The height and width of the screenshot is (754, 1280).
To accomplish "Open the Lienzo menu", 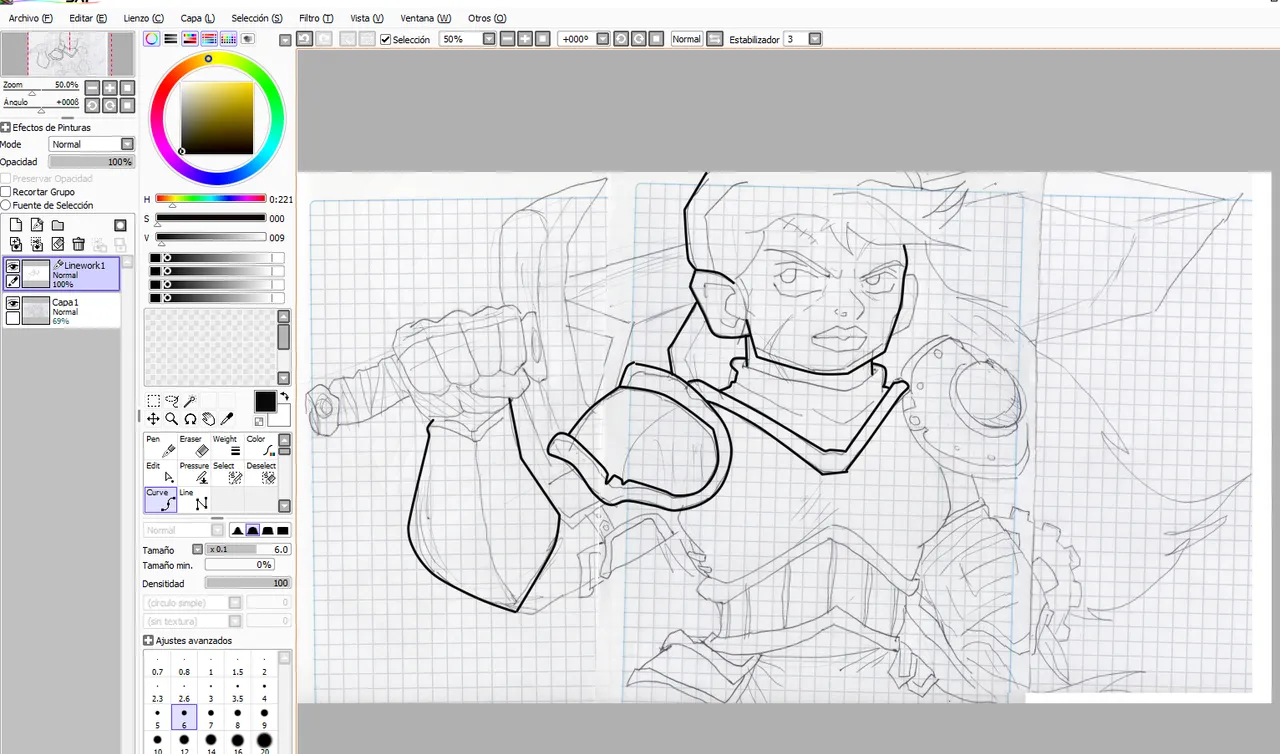I will (144, 18).
